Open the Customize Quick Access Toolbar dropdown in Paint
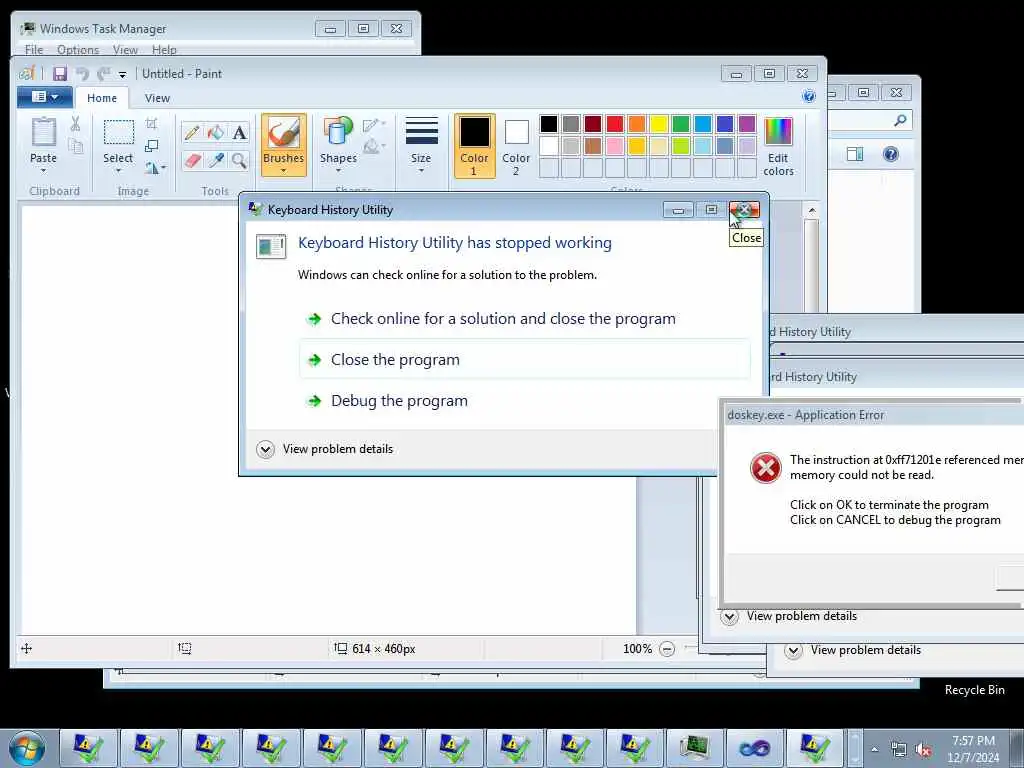Image resolution: width=1024 pixels, height=768 pixels. (122, 74)
